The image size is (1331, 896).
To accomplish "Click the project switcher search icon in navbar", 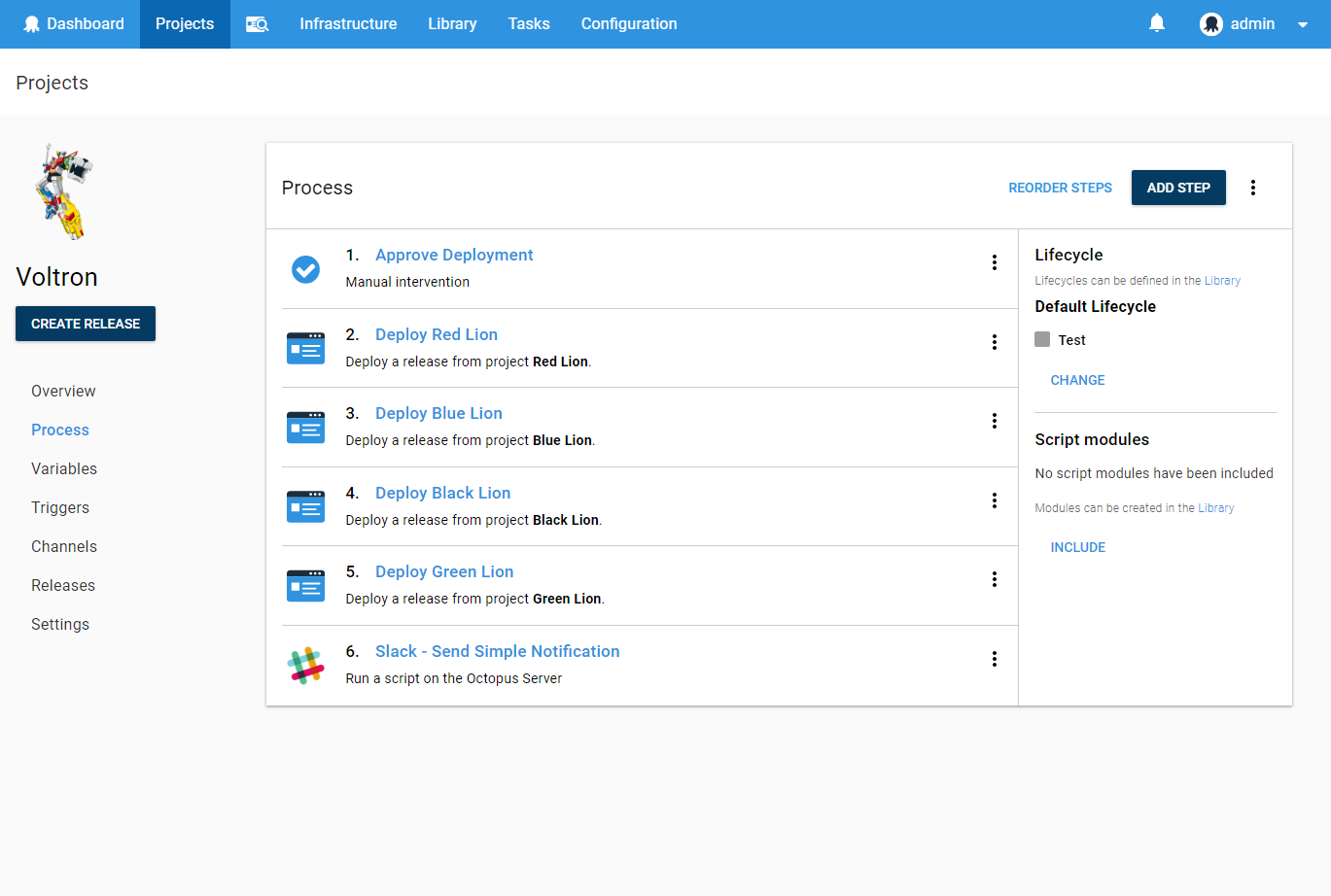I will [257, 23].
